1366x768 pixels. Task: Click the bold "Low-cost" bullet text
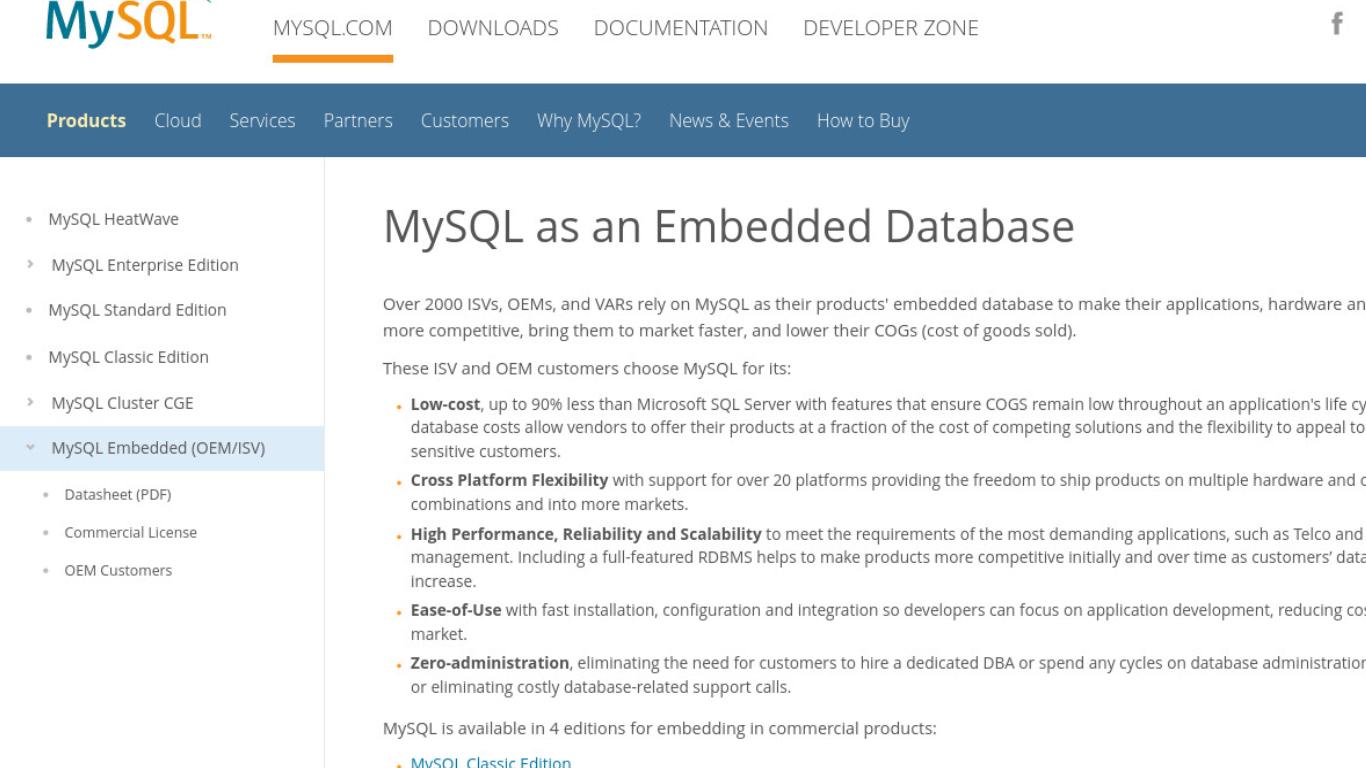tap(445, 404)
